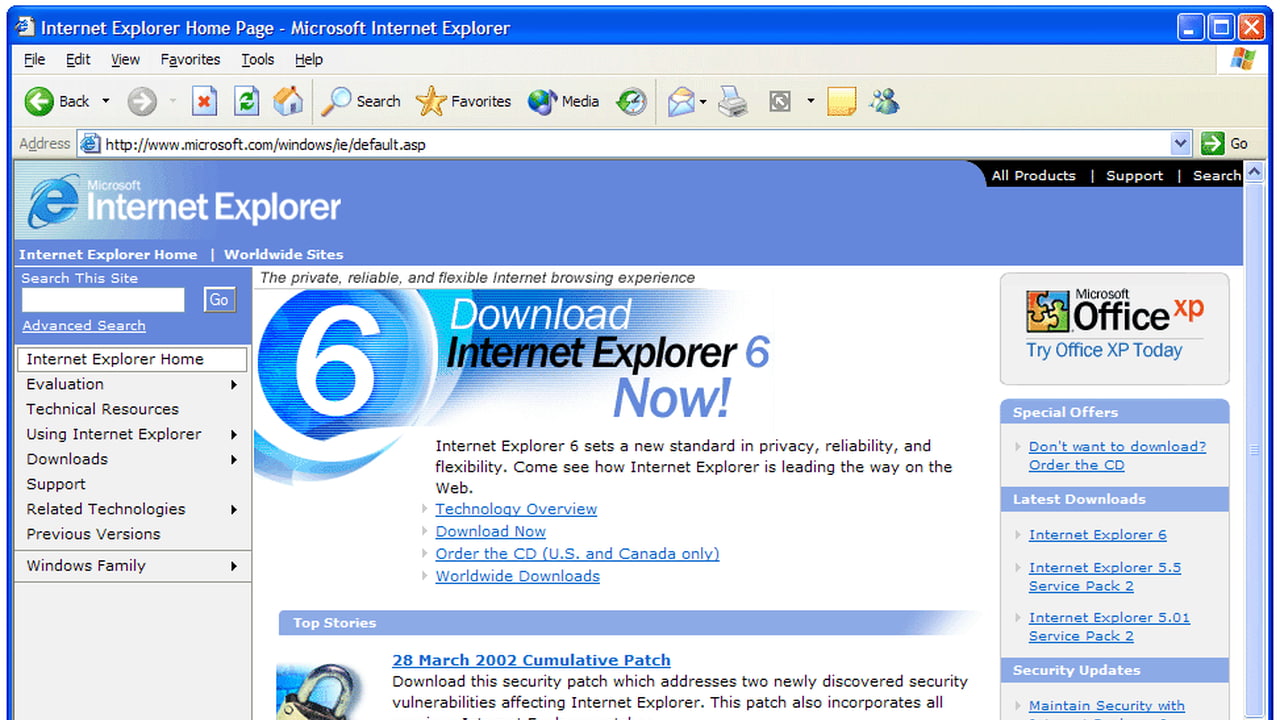Open the History clock icon

[631, 101]
